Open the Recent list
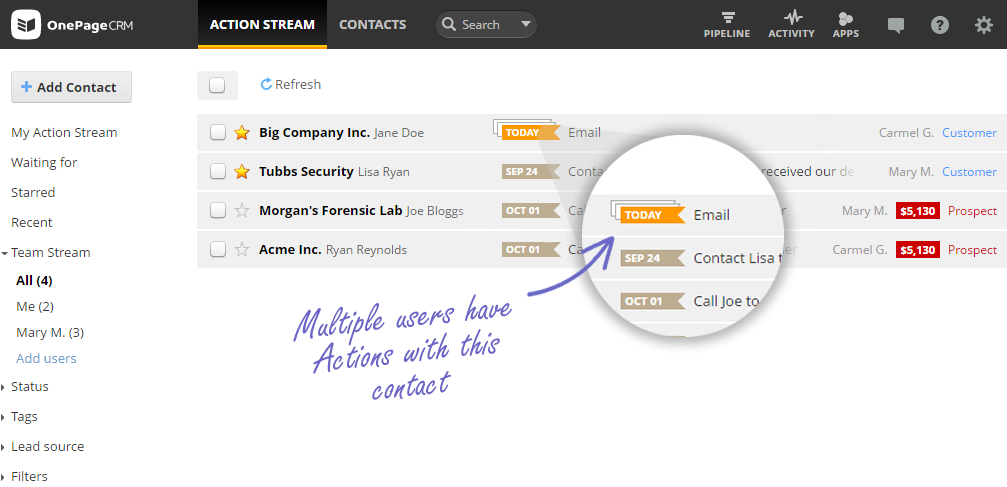This screenshot has height=487, width=1007. 31,223
